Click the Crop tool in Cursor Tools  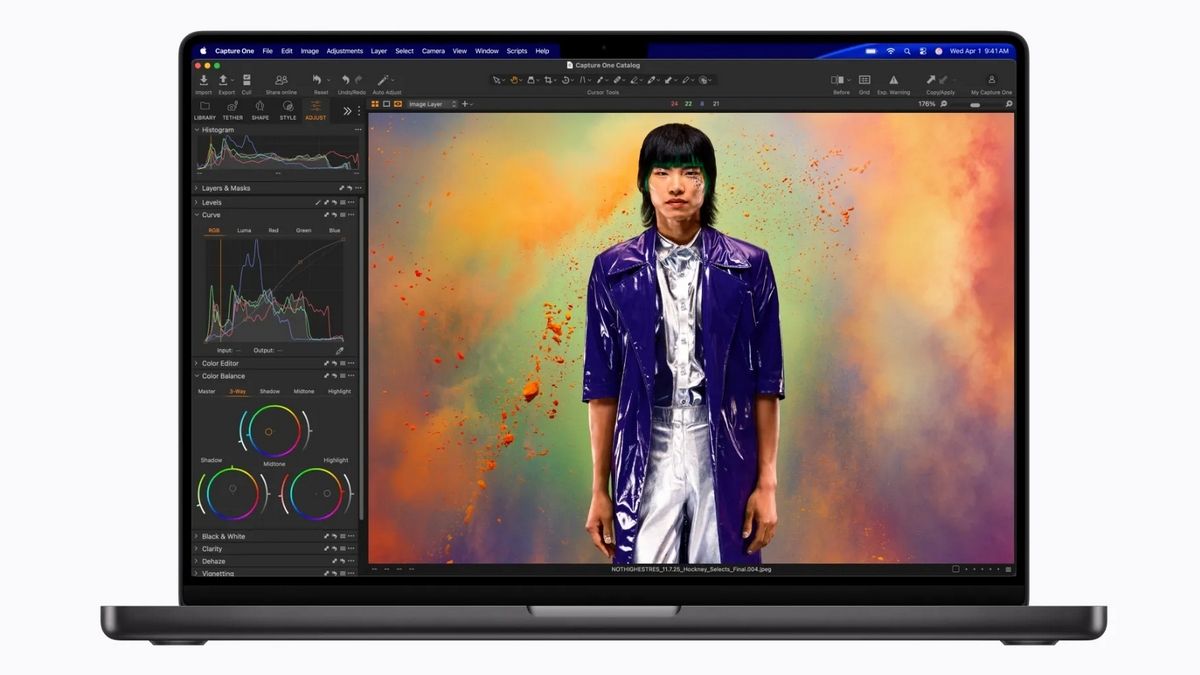[x=548, y=81]
